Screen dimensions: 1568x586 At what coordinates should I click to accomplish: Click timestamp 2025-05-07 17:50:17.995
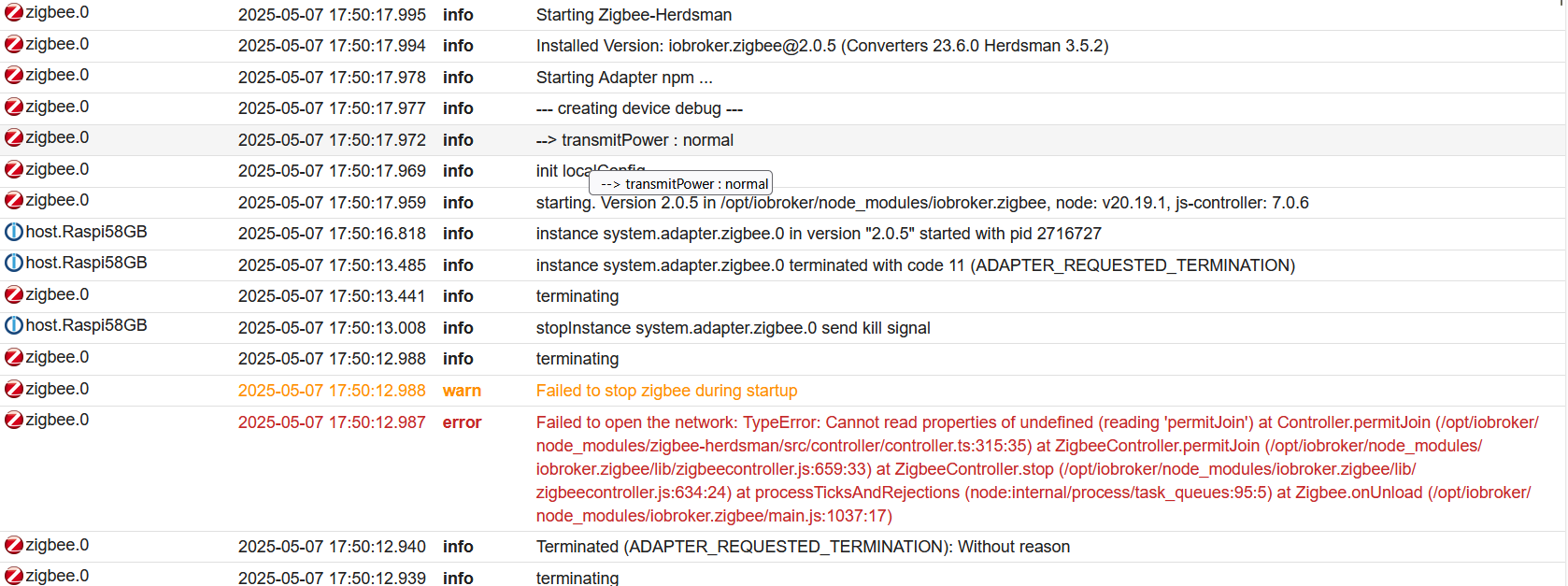(x=332, y=15)
